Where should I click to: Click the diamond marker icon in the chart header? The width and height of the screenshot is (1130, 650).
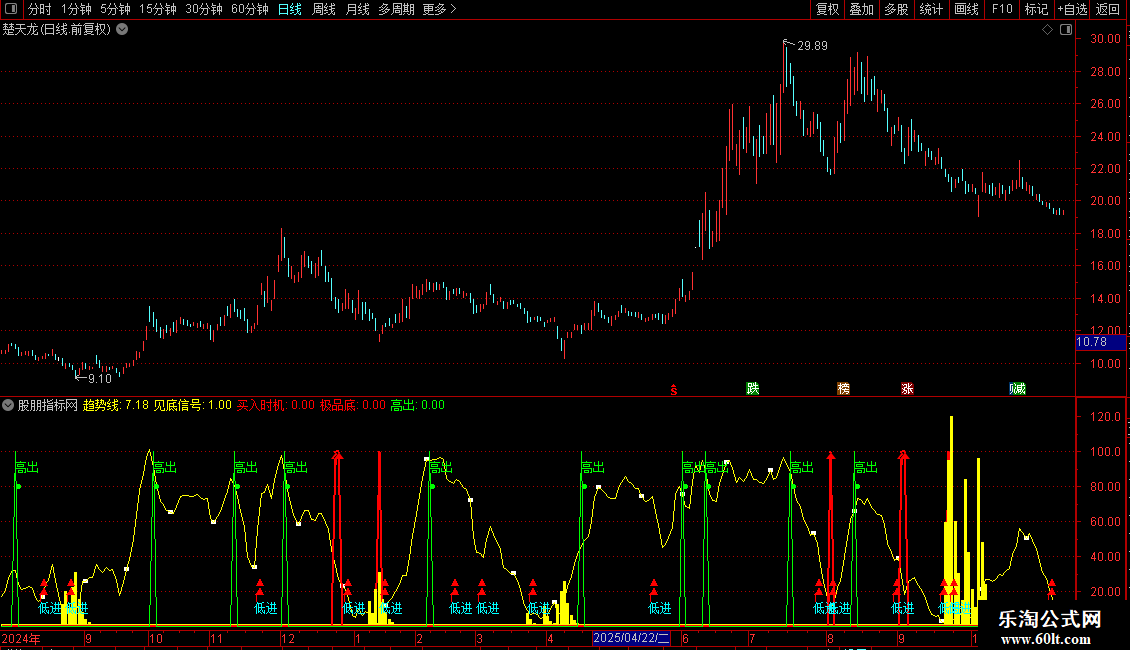(1047, 30)
